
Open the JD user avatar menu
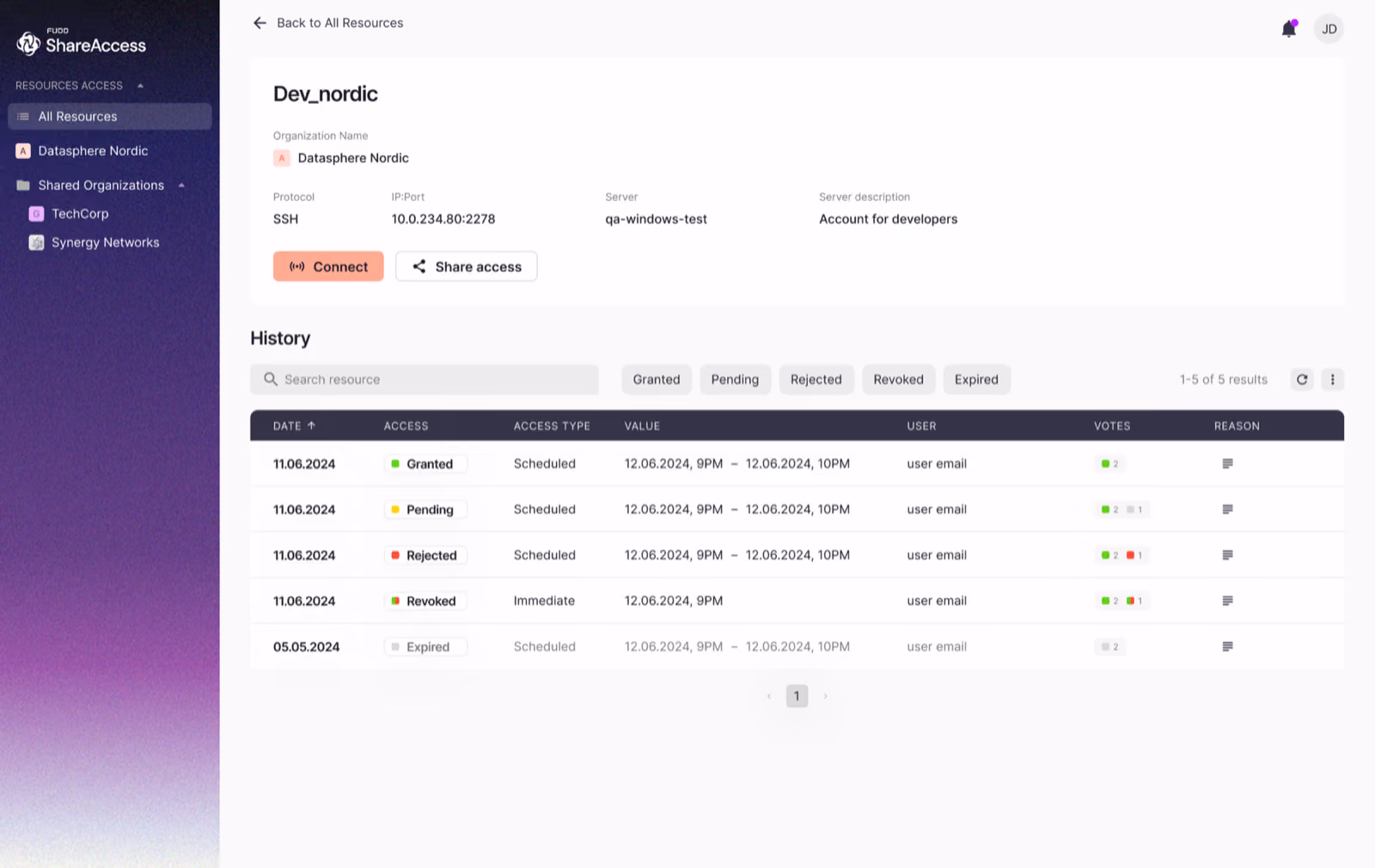point(1329,29)
